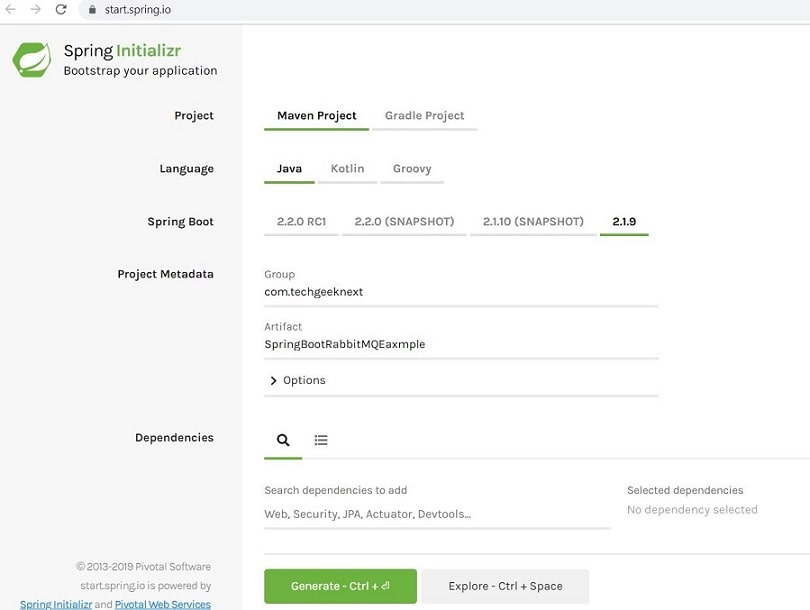This screenshot has height=610, width=810.
Task: Click the 'No dependency selected' text
Action: click(692, 510)
